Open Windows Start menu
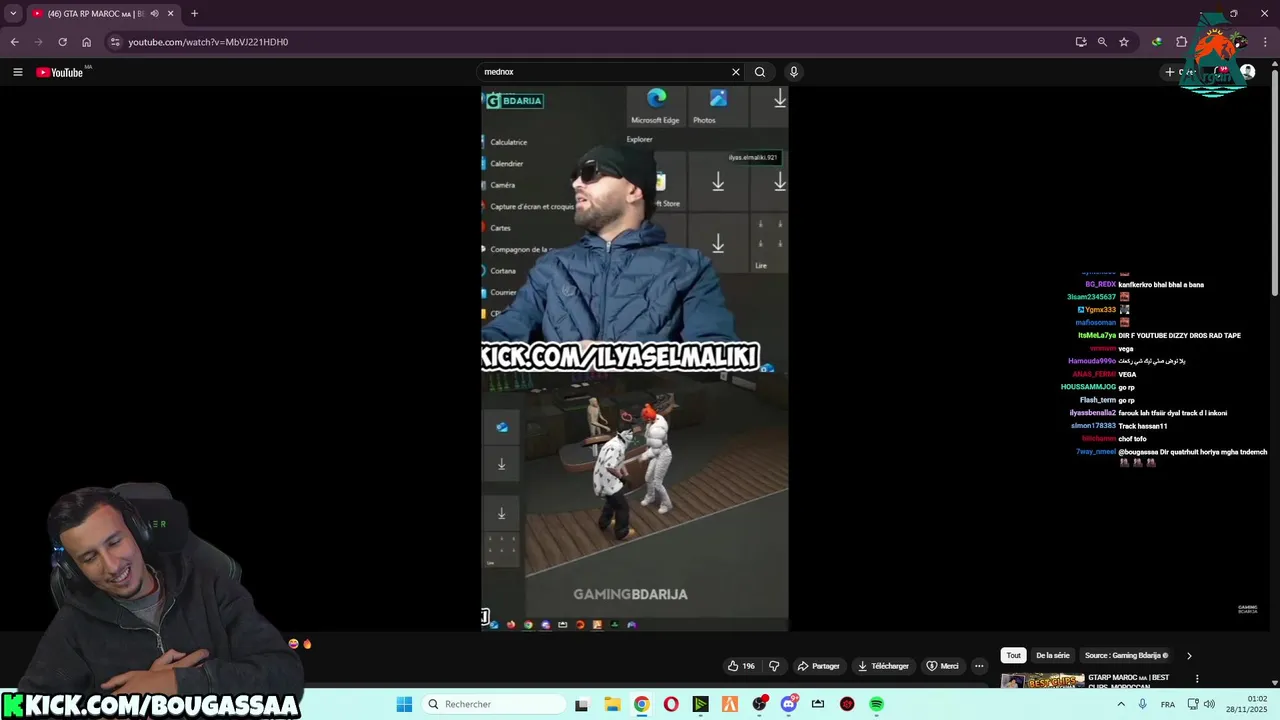 [x=404, y=704]
